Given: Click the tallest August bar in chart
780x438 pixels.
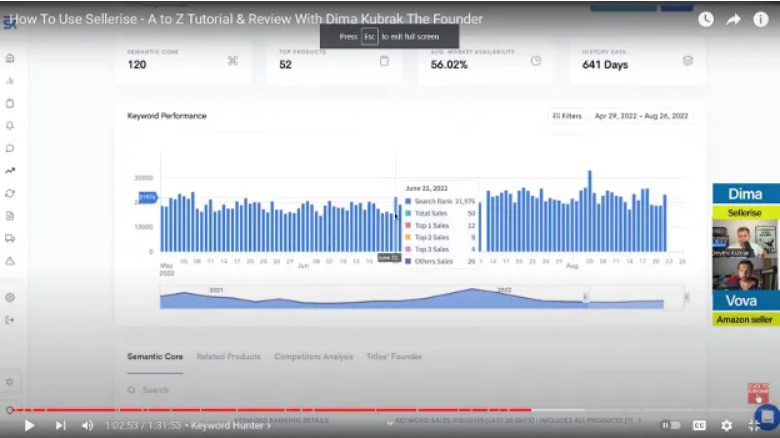Looking at the screenshot, I should (589, 211).
